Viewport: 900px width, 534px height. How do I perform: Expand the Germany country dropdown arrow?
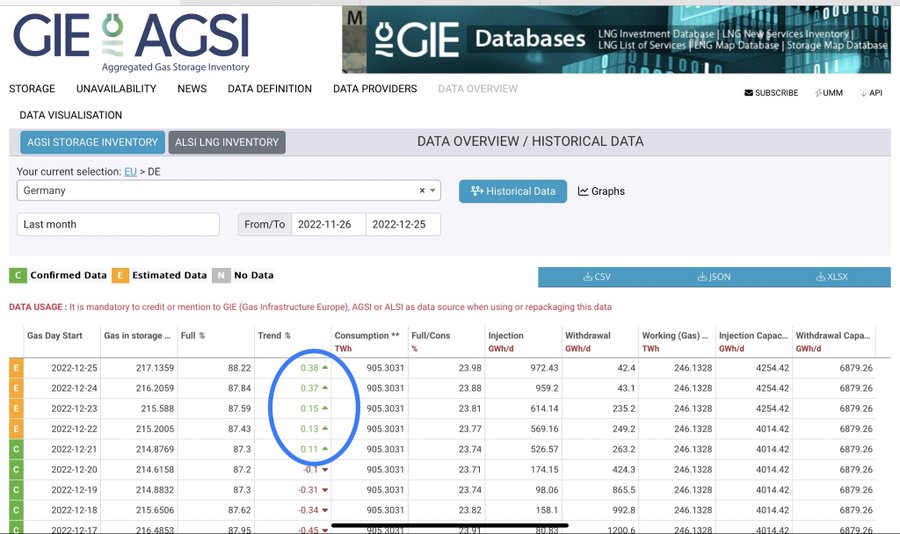click(x=433, y=191)
